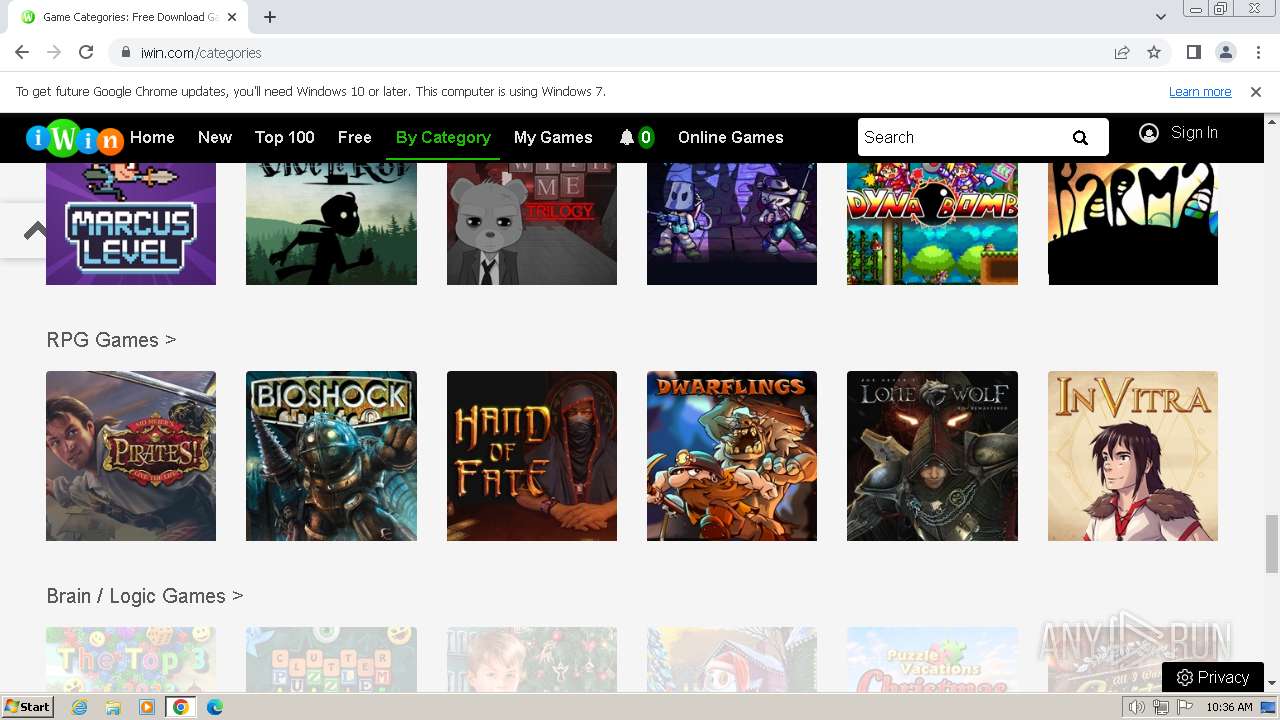The image size is (1280, 720).
Task: Open Internet Explorer from the taskbar
Action: 80,707
